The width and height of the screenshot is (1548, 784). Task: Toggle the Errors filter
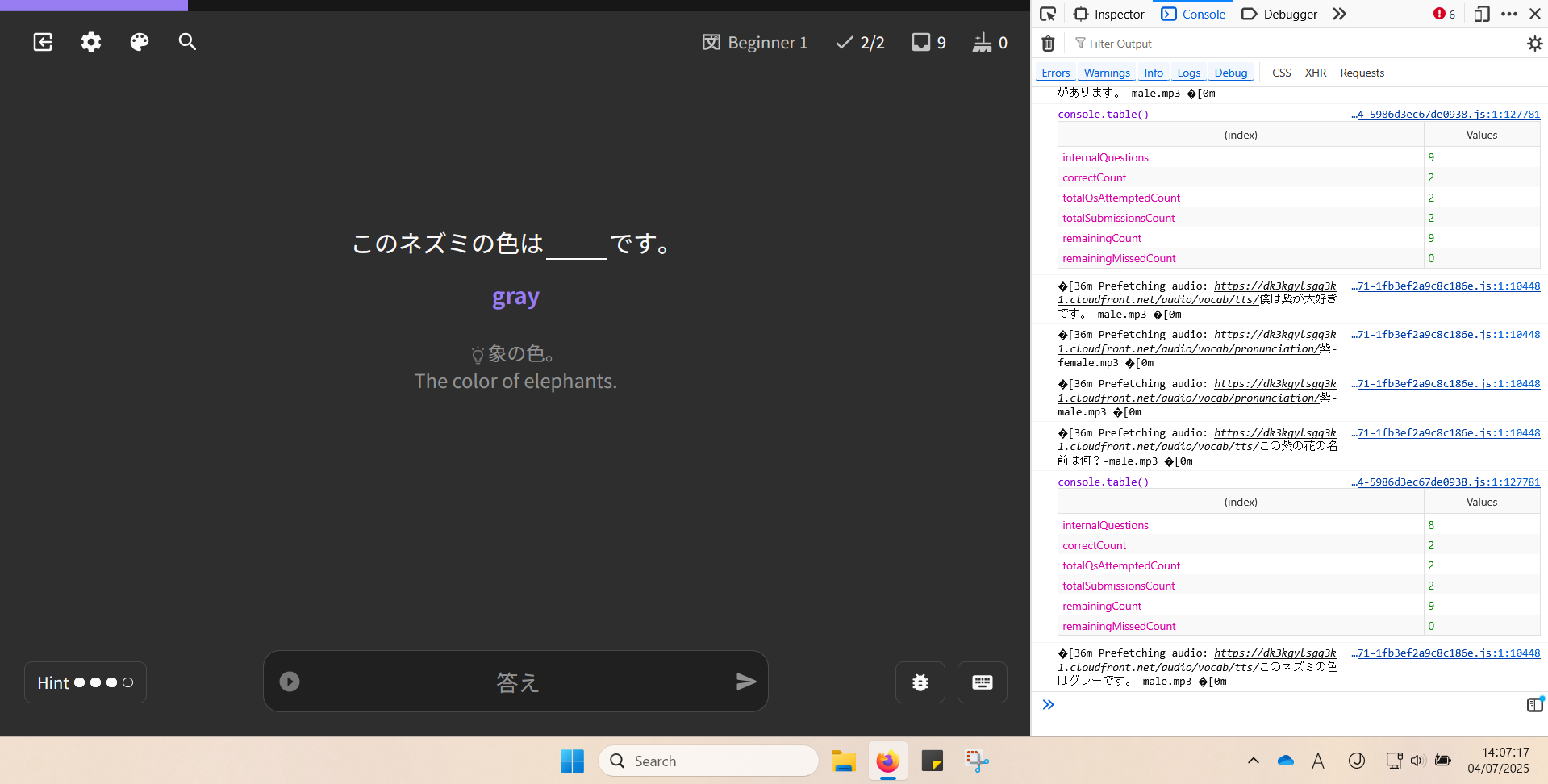(x=1055, y=73)
